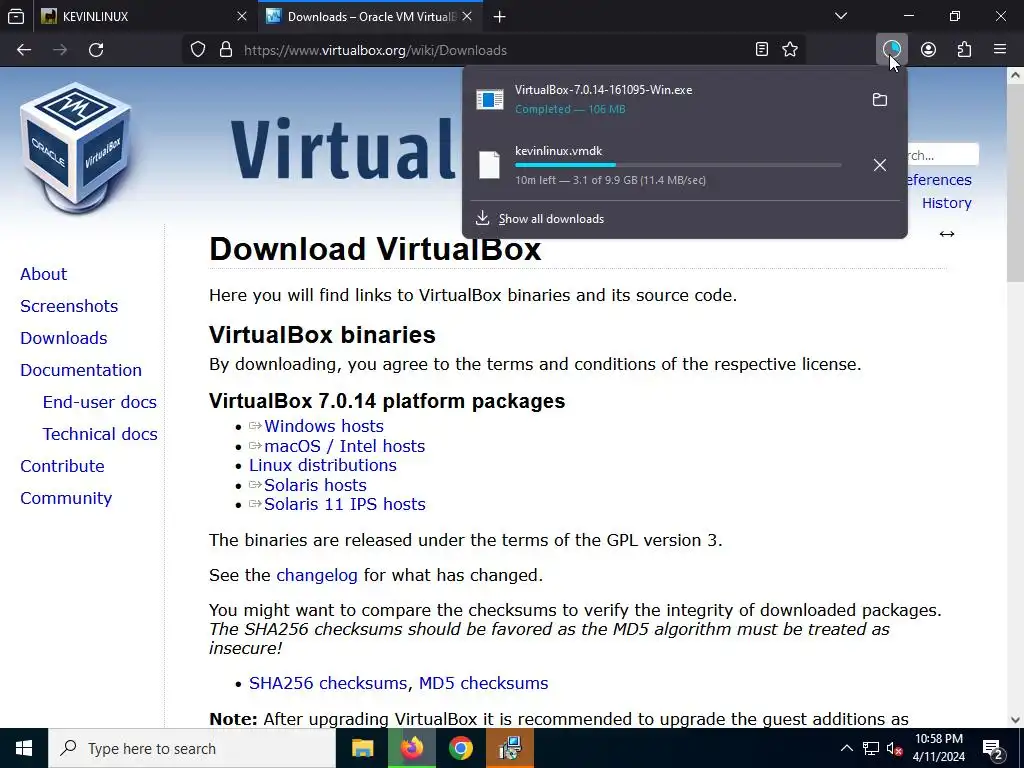Open the Downloads sidebar link
Image resolution: width=1024 pixels, height=768 pixels.
tap(64, 338)
